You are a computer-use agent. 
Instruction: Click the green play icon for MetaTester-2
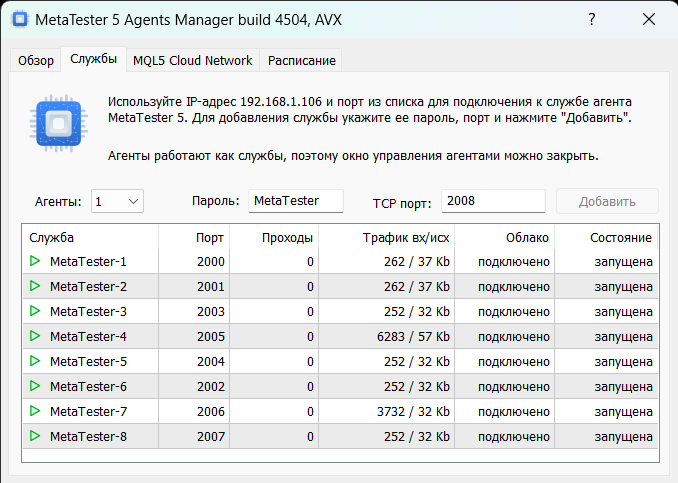[35, 286]
